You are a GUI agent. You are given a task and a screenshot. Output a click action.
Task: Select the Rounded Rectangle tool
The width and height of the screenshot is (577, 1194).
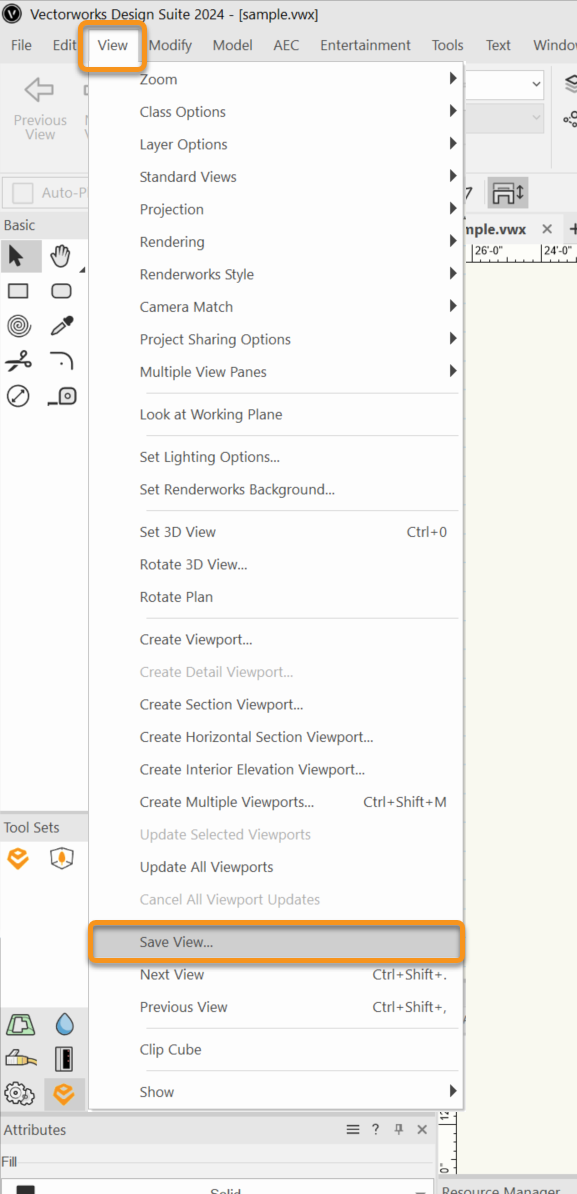tap(61, 291)
